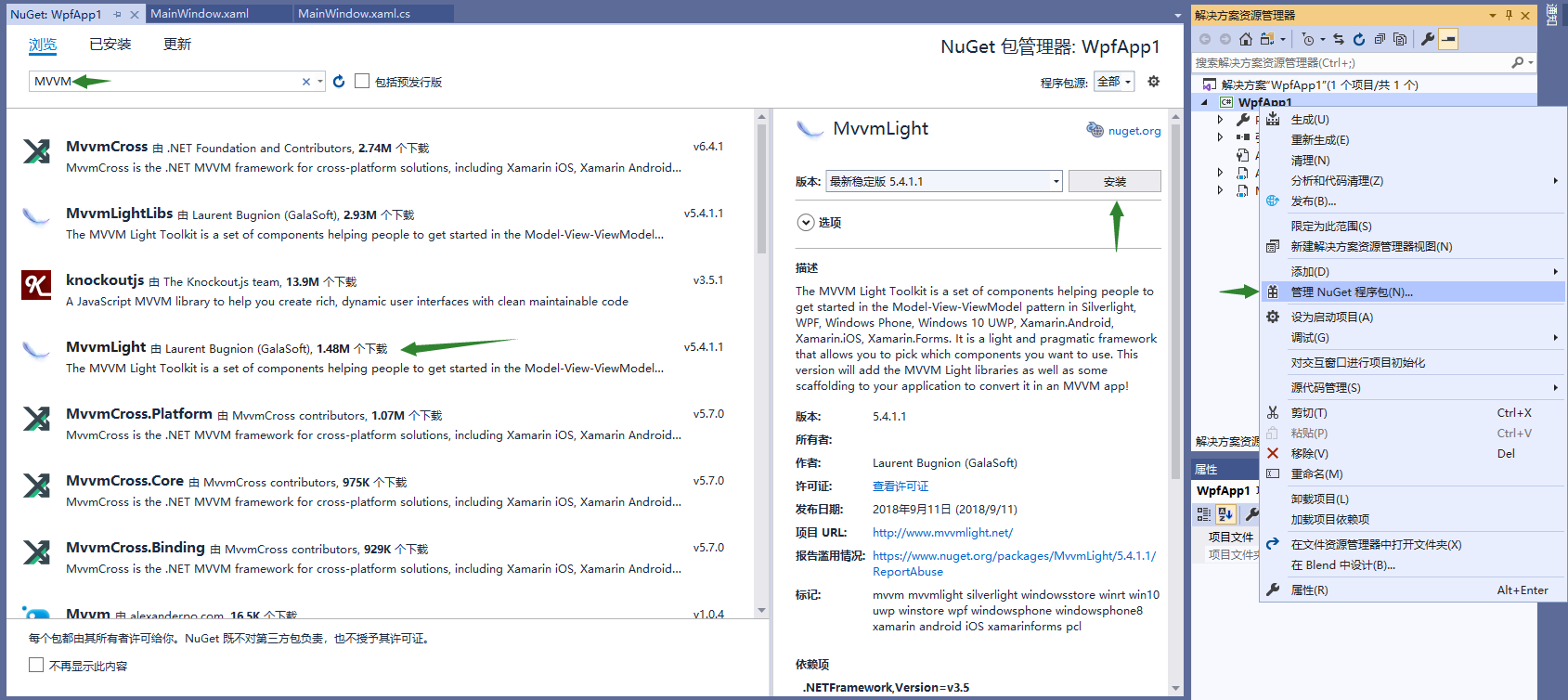Open the ReportAbuse nuget.org link
This screenshot has height=700, width=1568.
(x=1014, y=564)
